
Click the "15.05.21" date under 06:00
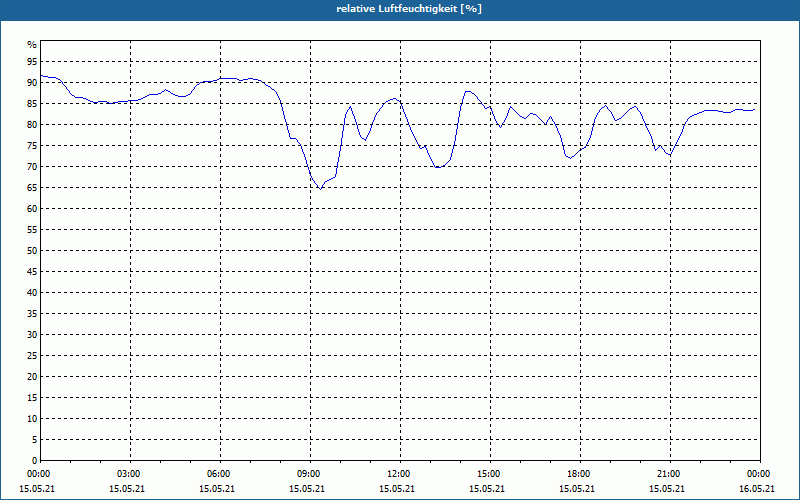217,489
